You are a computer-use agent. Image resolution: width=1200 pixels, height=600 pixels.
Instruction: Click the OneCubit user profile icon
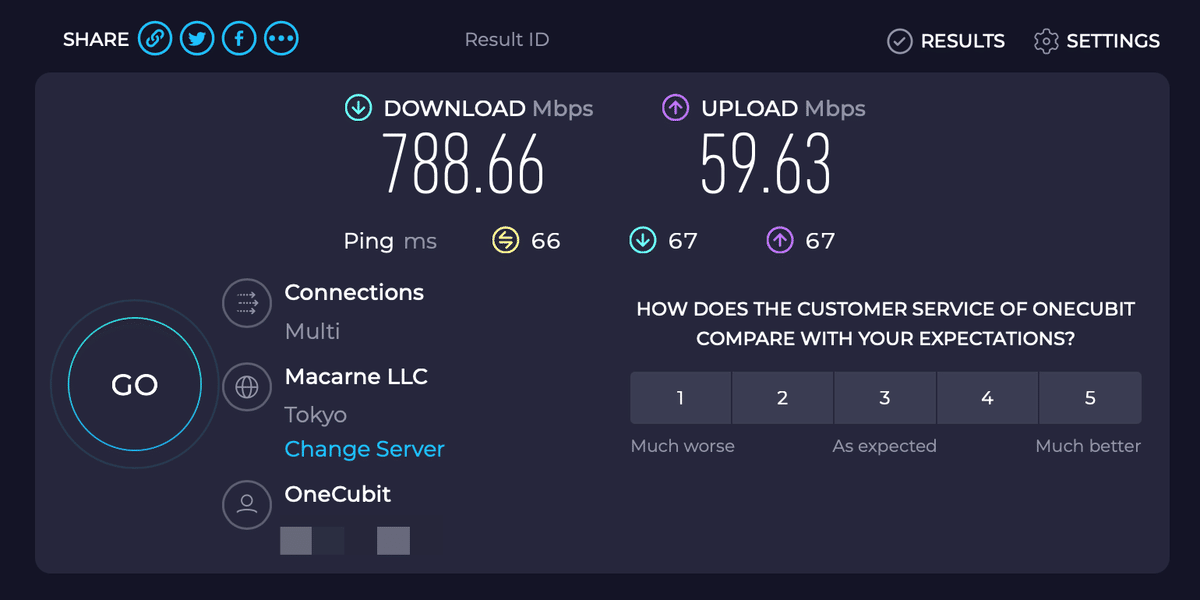coord(247,504)
